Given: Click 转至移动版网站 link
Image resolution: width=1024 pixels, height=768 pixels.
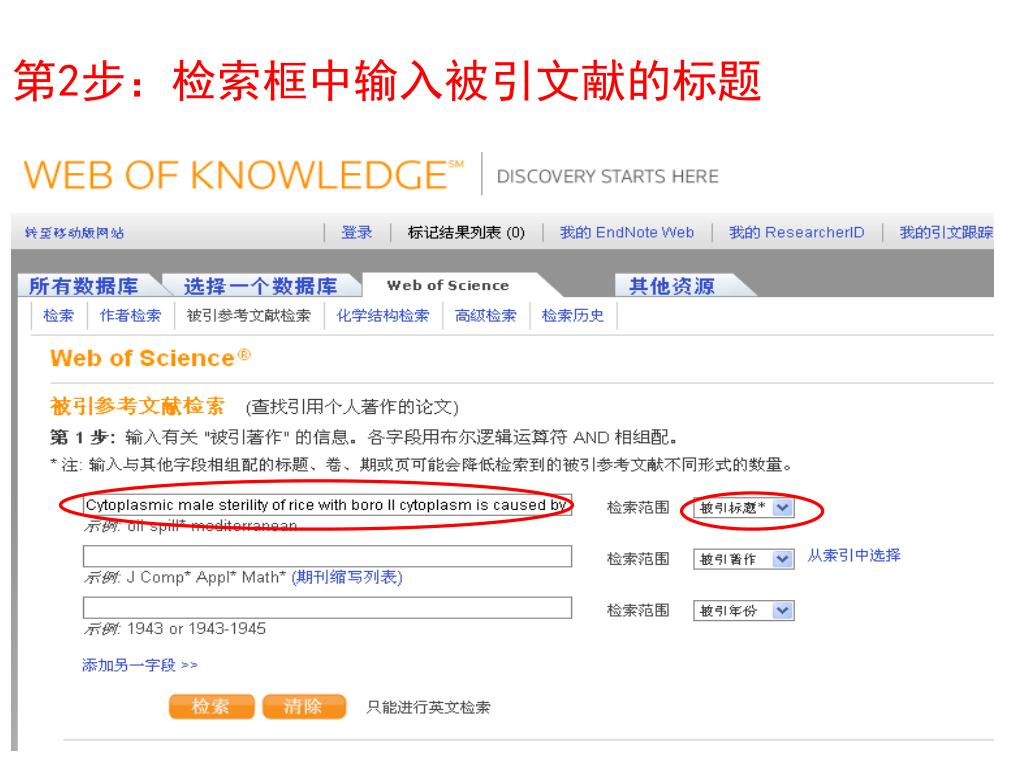Looking at the screenshot, I should pos(74,233).
